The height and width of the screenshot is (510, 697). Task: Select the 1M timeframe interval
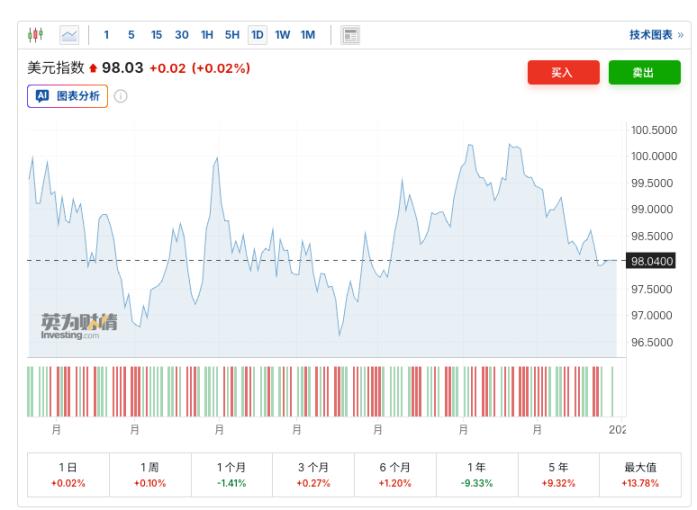click(308, 35)
